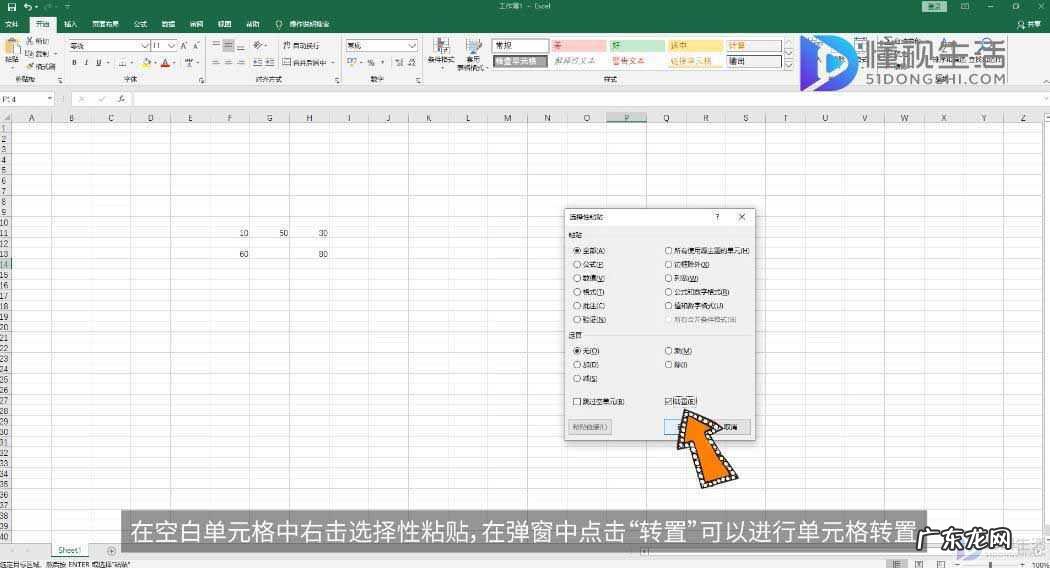Select the Values (V) paste radio button
The height and width of the screenshot is (568, 1050).
coord(577,278)
